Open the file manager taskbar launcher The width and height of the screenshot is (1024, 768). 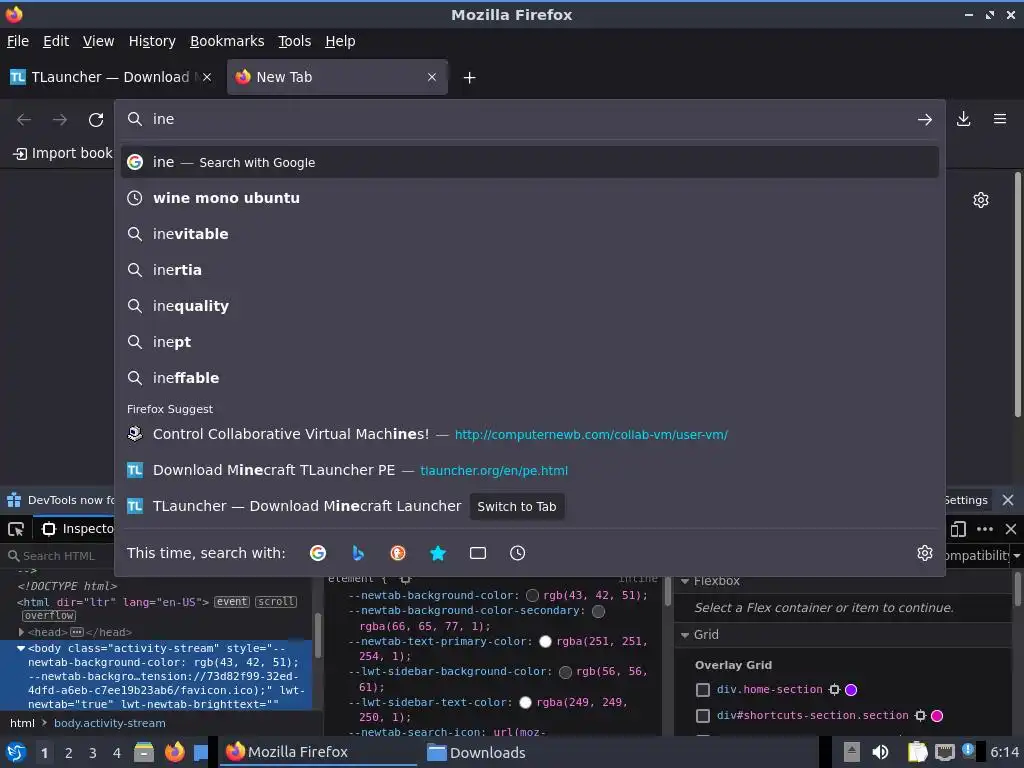144,752
